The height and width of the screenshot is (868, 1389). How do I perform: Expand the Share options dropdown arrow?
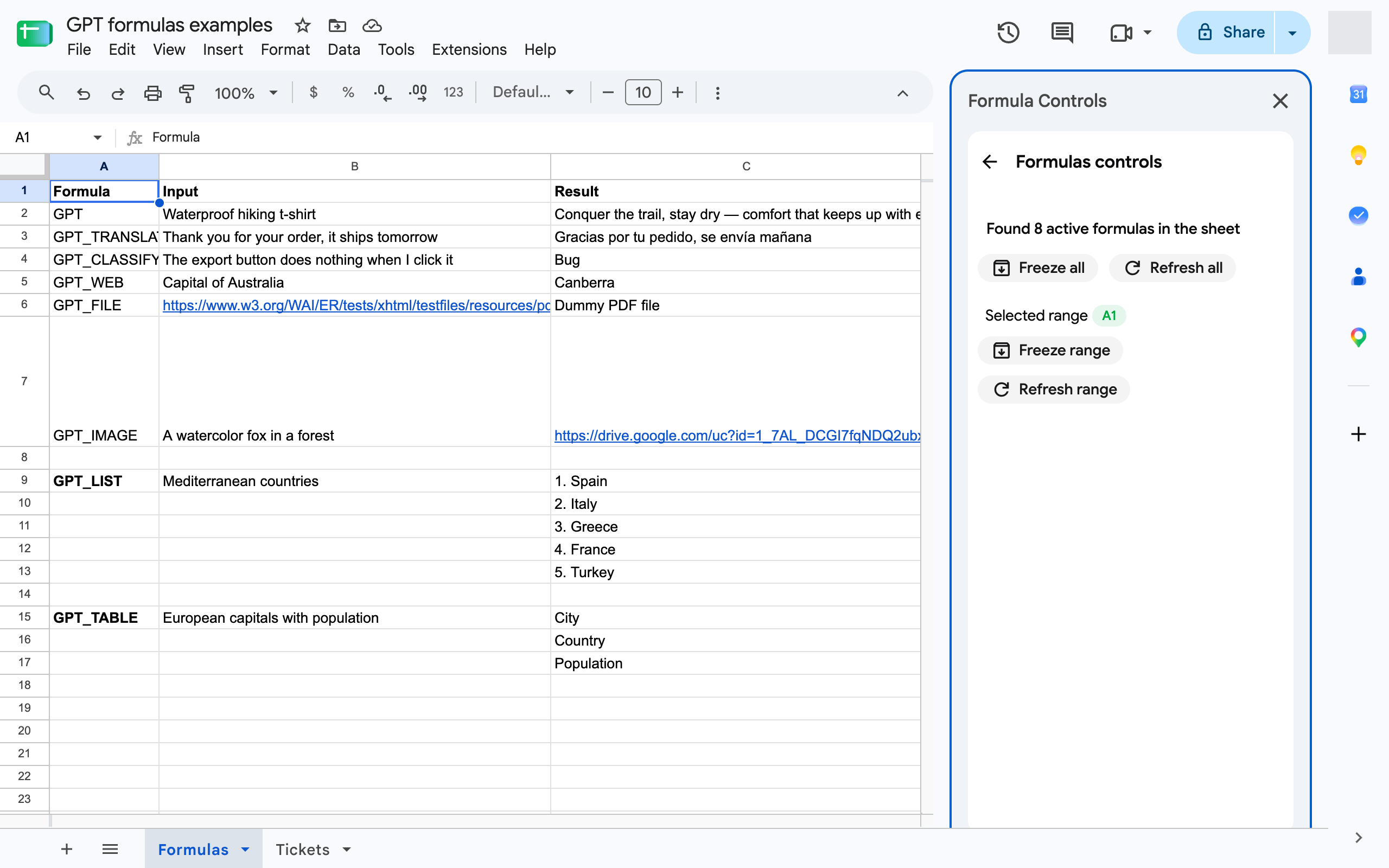pyautogui.click(x=1292, y=33)
